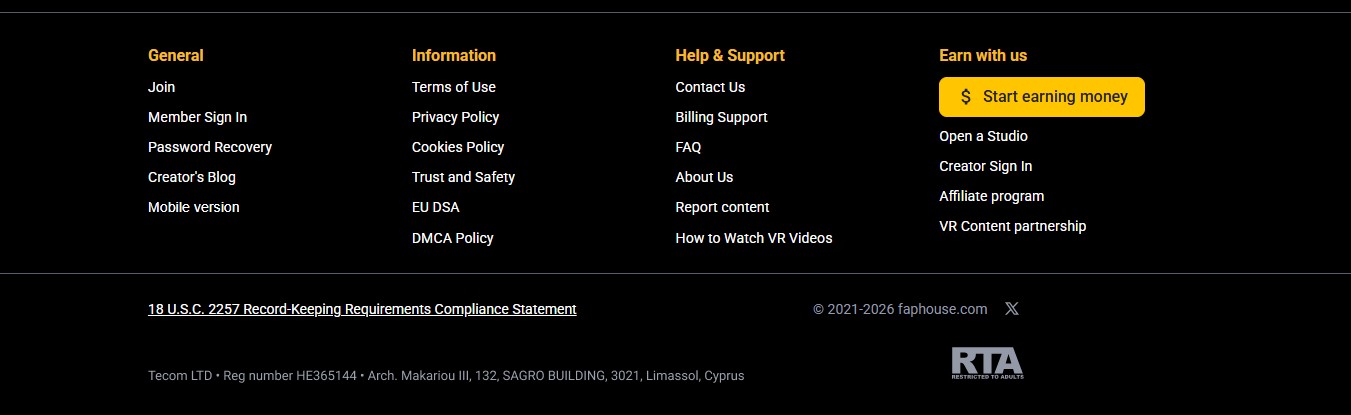The height and width of the screenshot is (415, 1351).
Task: Click the Report content link
Action: click(722, 207)
